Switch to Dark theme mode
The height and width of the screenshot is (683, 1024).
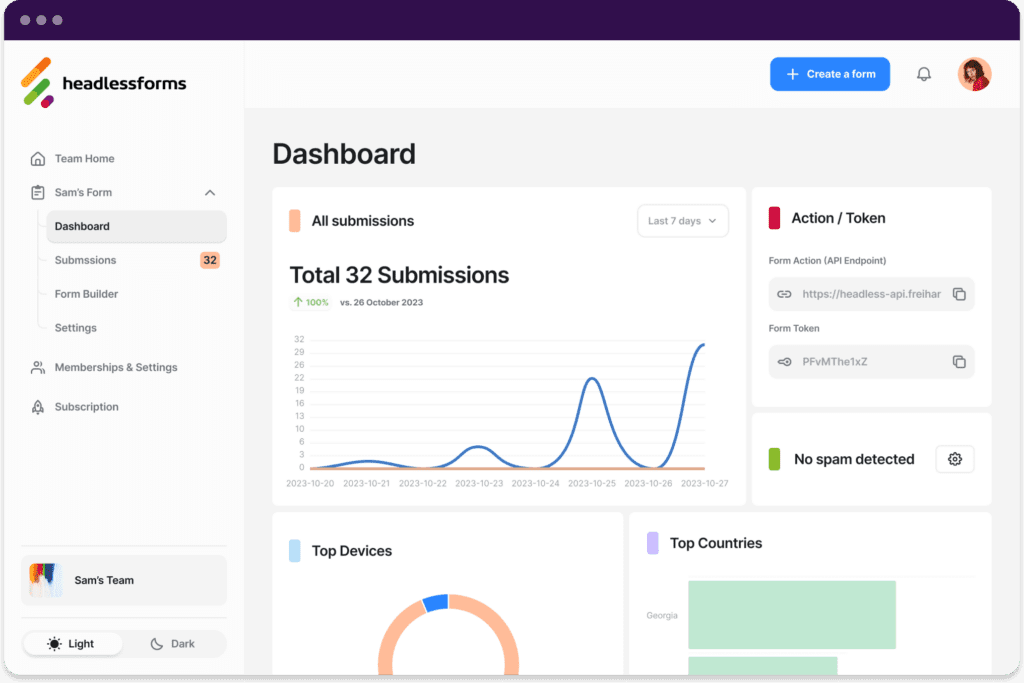tap(173, 644)
